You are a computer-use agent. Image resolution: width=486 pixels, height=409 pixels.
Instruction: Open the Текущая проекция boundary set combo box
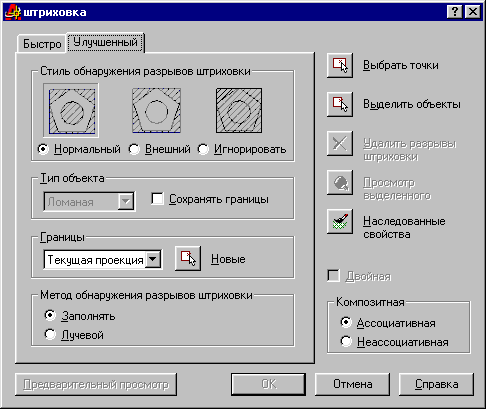coord(103,260)
